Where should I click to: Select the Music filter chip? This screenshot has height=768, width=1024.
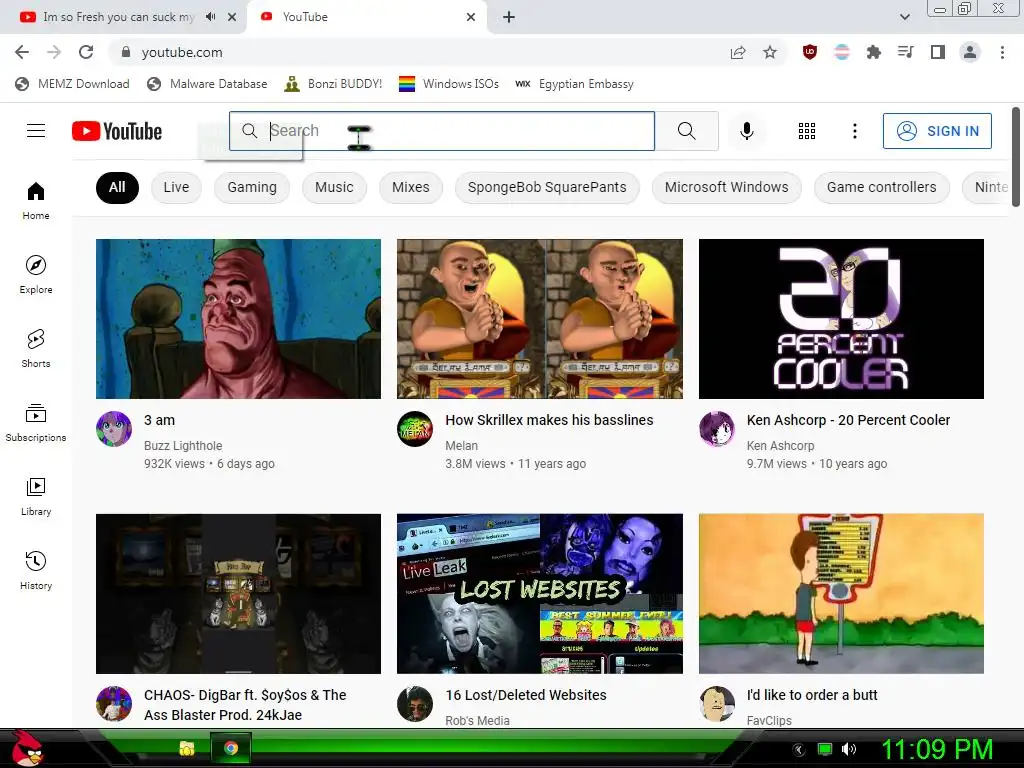point(334,187)
